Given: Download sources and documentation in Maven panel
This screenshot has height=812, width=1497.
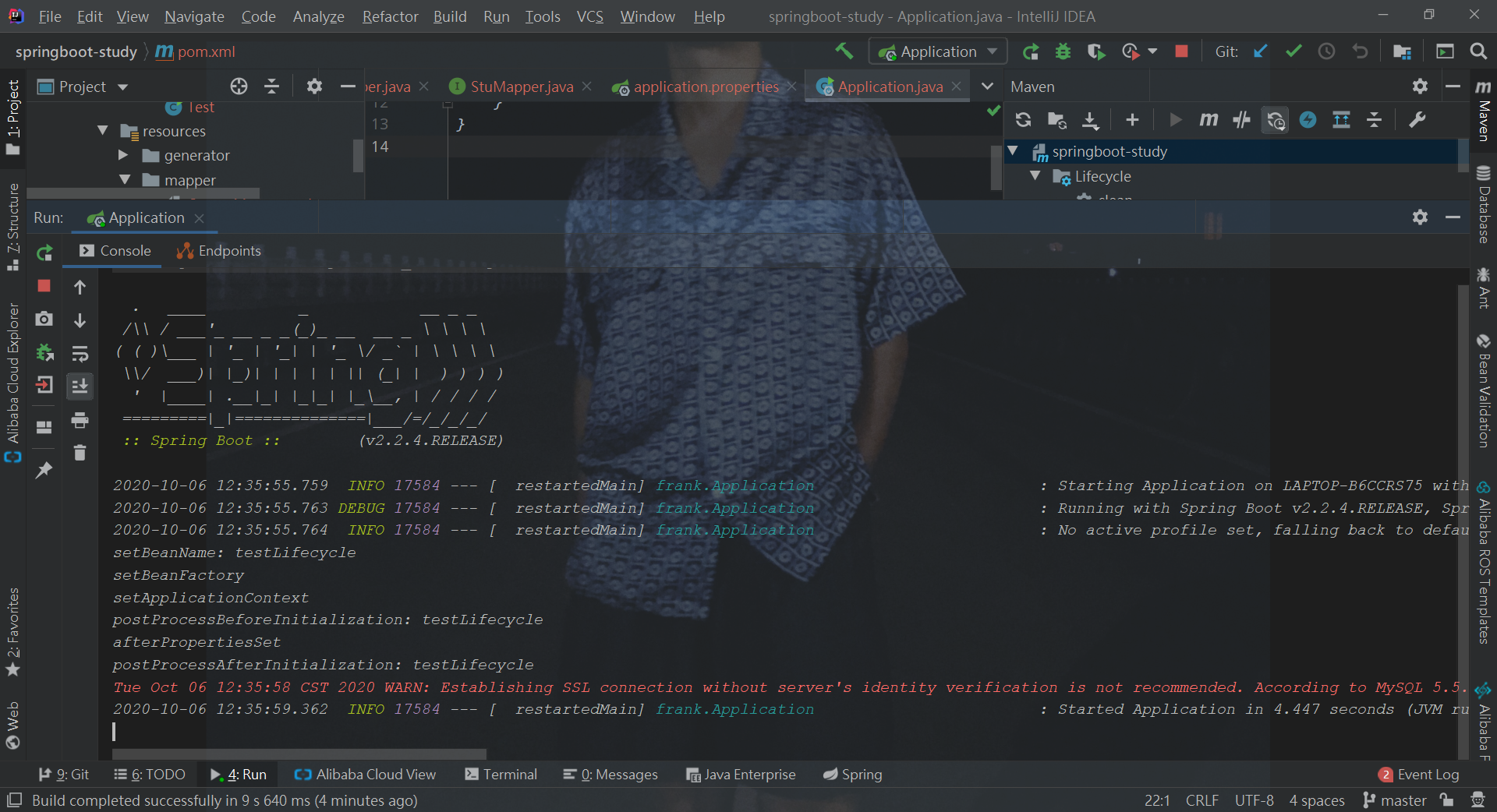Looking at the screenshot, I should point(1090,119).
